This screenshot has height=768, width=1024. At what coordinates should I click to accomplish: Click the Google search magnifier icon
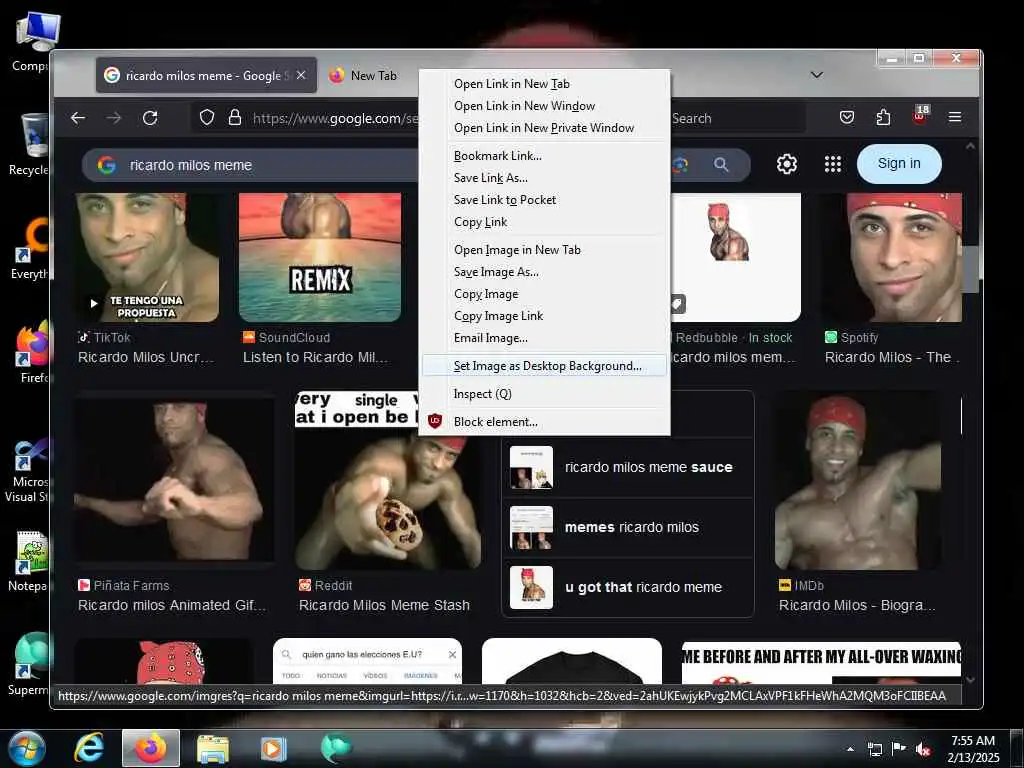coord(721,165)
